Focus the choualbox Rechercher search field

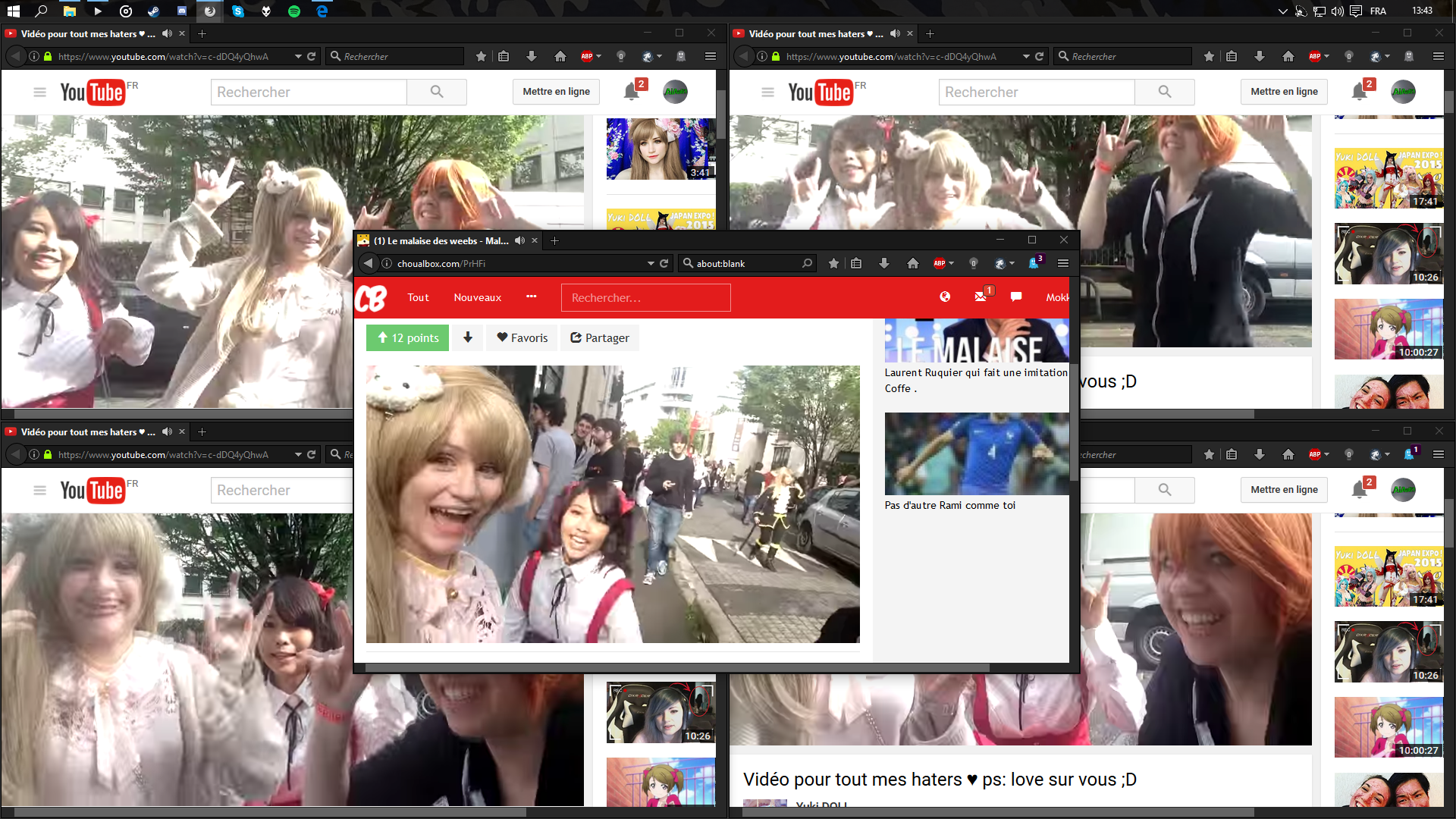(x=646, y=297)
